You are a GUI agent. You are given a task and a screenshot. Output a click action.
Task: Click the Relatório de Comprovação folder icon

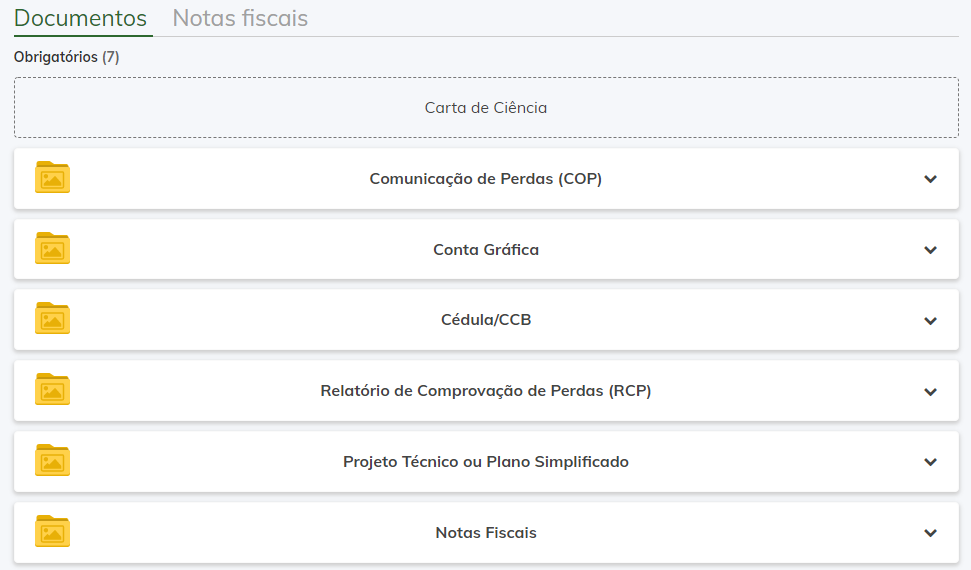pyautogui.click(x=52, y=391)
